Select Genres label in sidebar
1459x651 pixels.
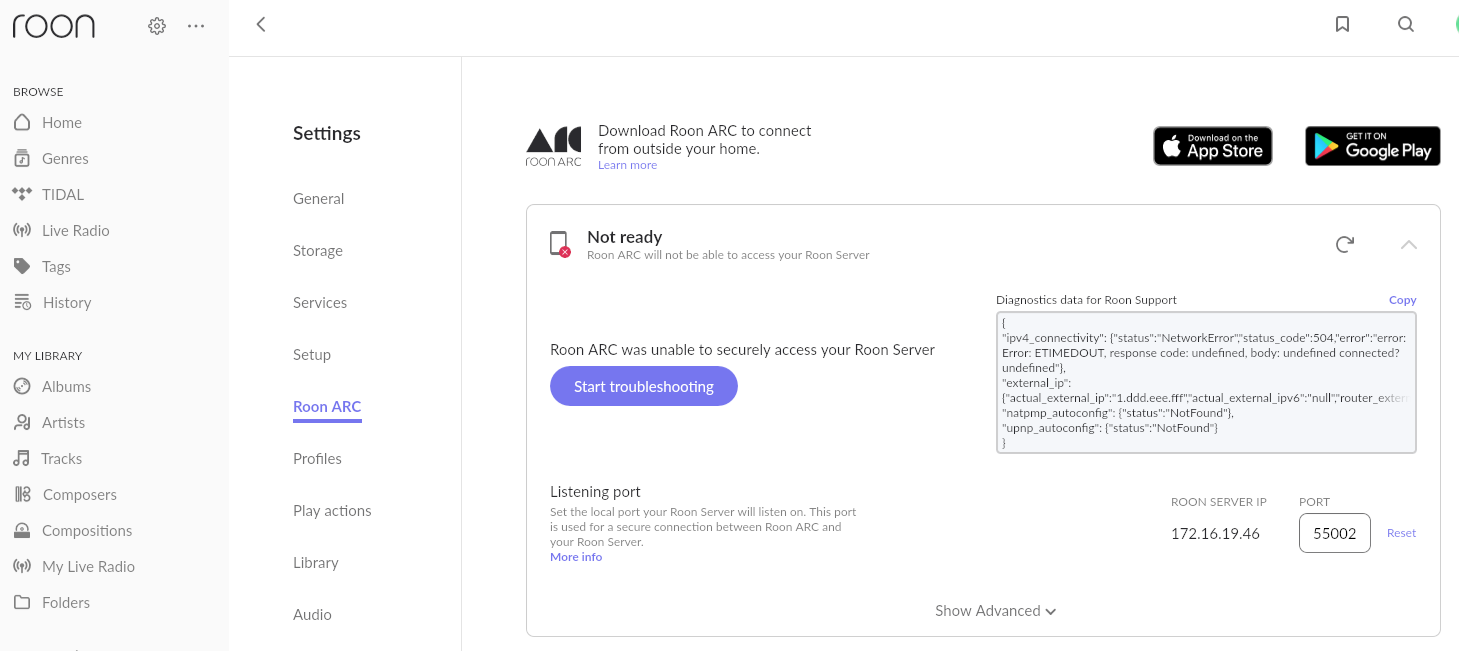click(65, 158)
